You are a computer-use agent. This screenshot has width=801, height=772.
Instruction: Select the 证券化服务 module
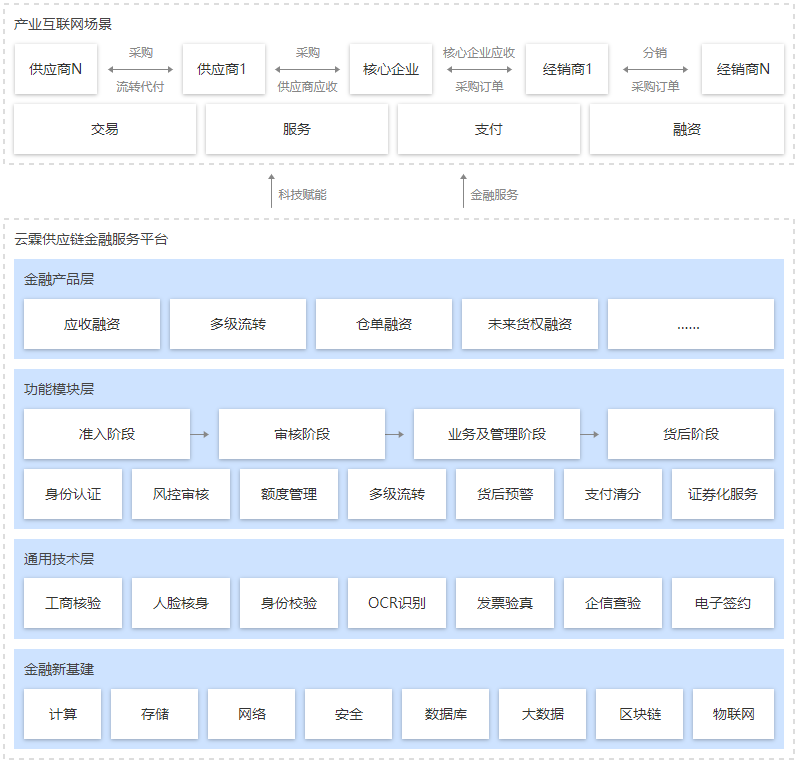(x=723, y=494)
